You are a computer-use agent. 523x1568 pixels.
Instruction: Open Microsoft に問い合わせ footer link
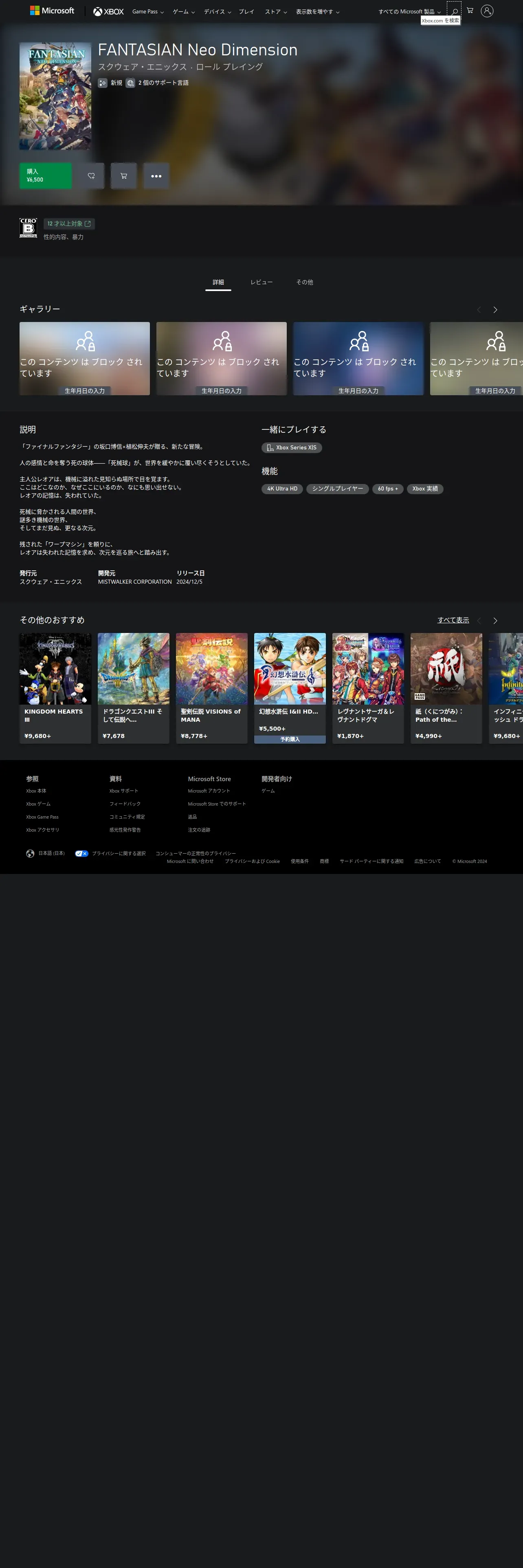[x=190, y=861]
